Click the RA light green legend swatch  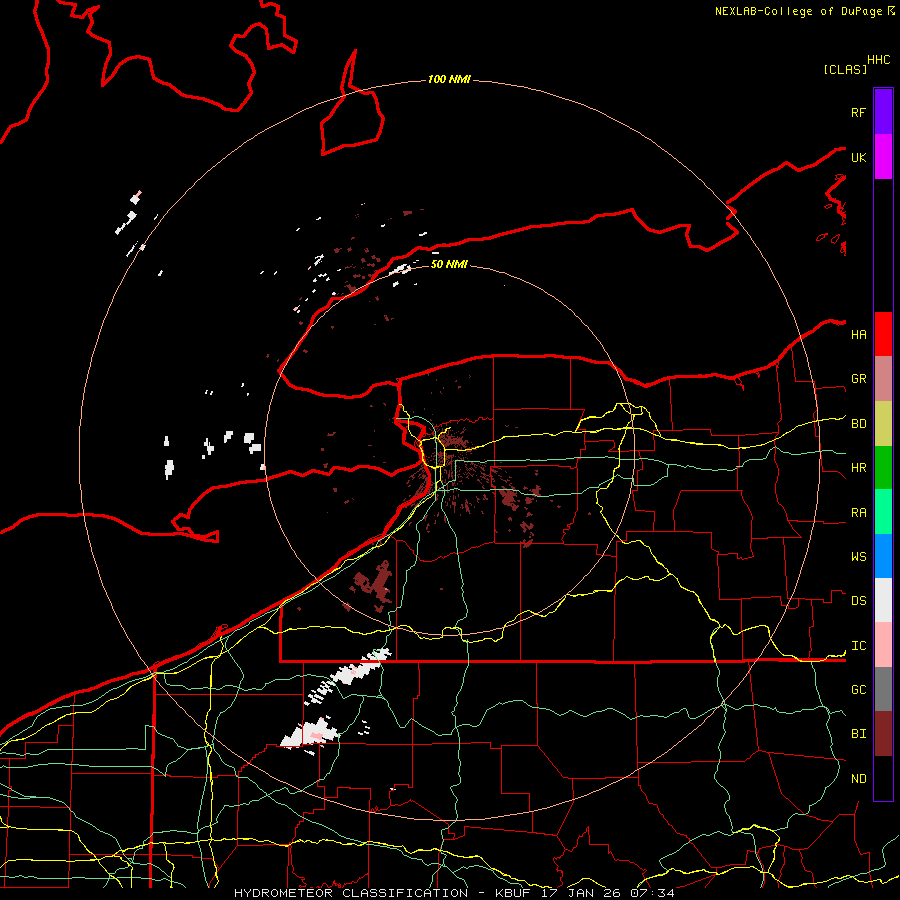tap(883, 512)
